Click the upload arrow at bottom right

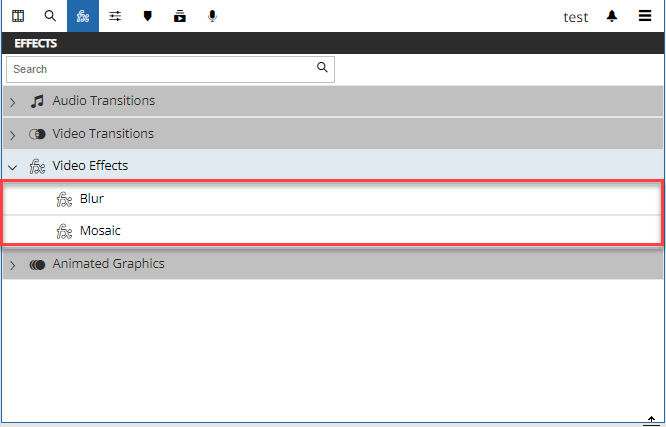651,420
